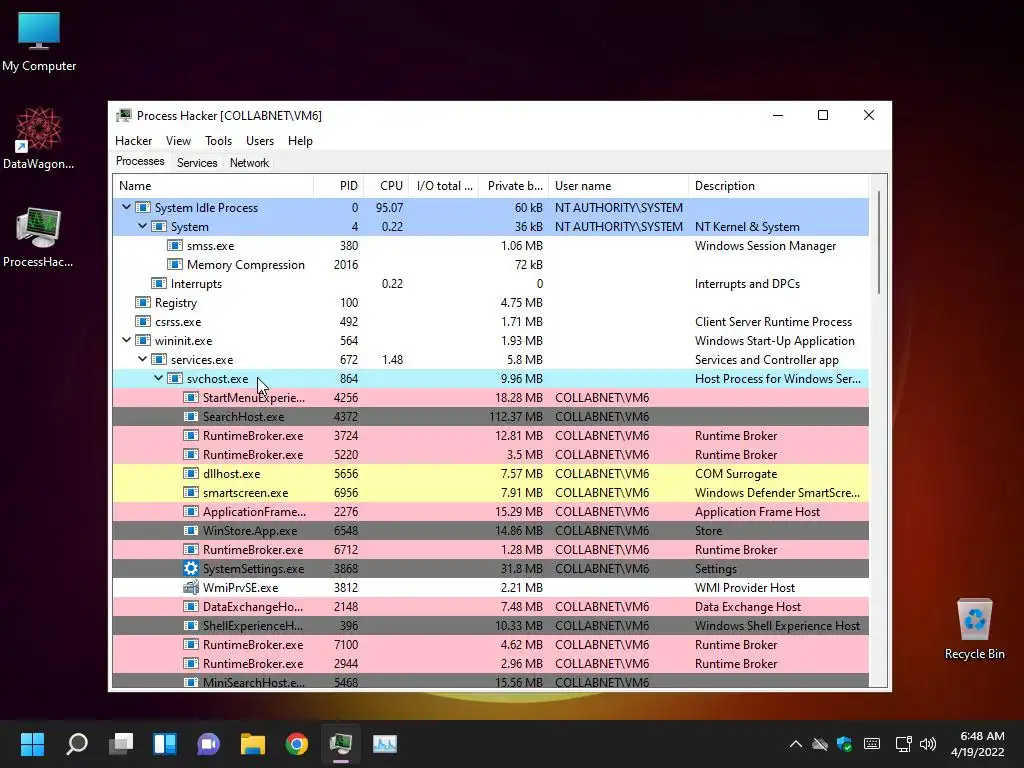The width and height of the screenshot is (1024, 768).
Task: Collapse the services.exe tree node
Action: click(x=142, y=359)
